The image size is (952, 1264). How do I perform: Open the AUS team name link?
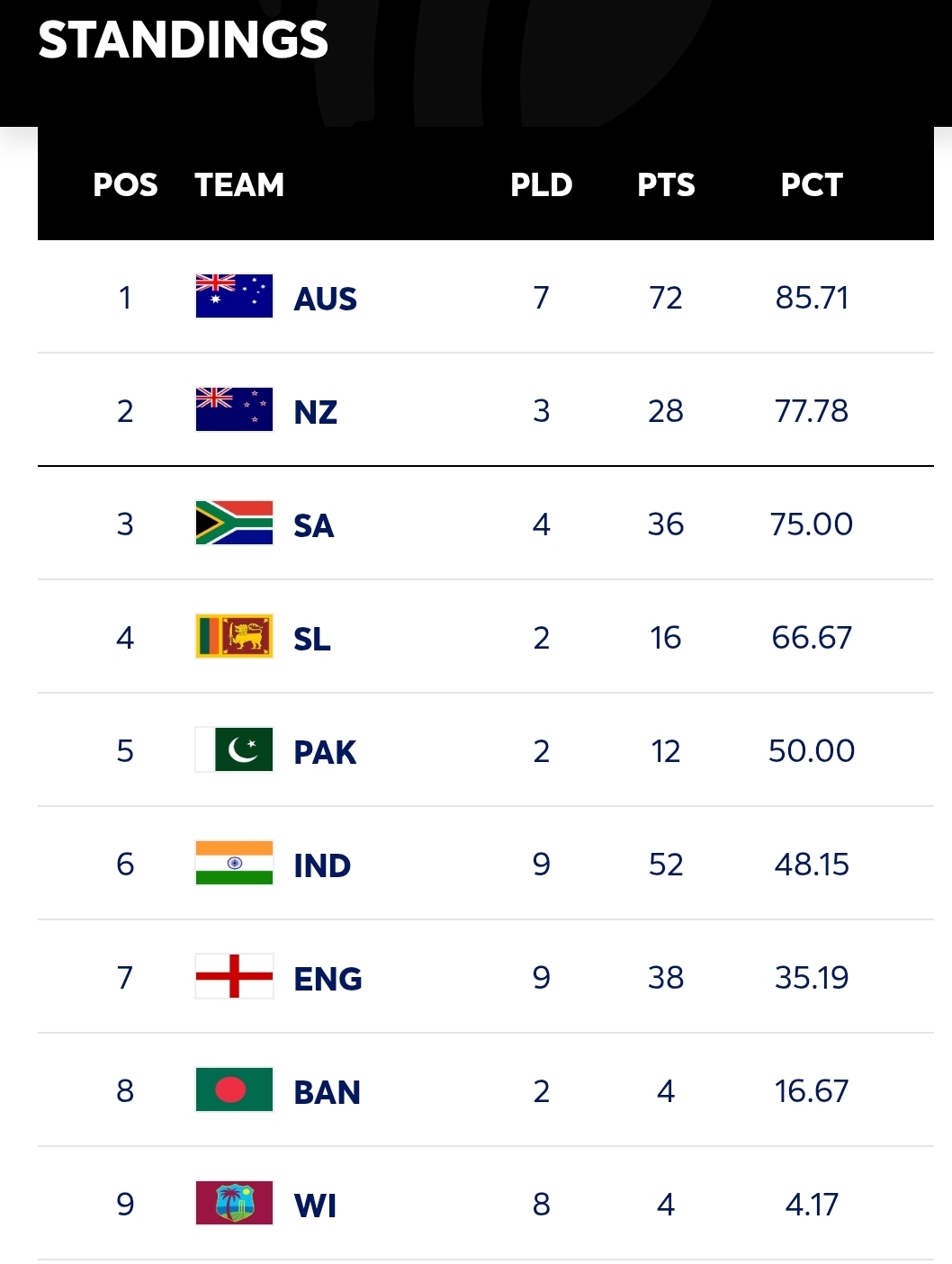point(325,299)
